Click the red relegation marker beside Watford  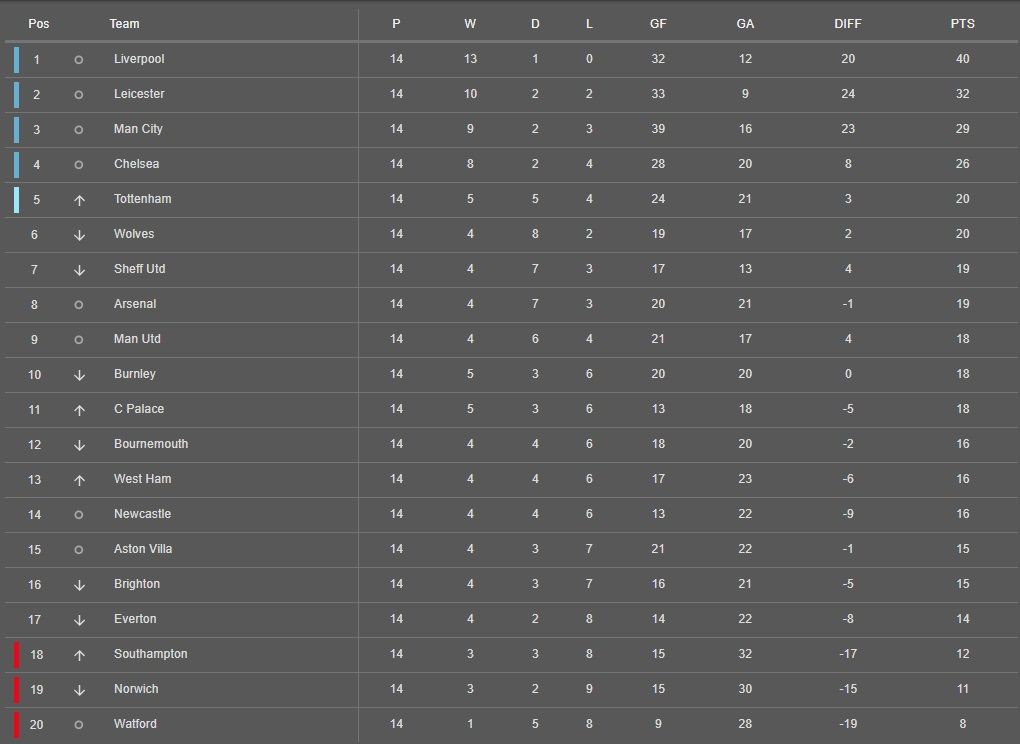click(x=16, y=725)
